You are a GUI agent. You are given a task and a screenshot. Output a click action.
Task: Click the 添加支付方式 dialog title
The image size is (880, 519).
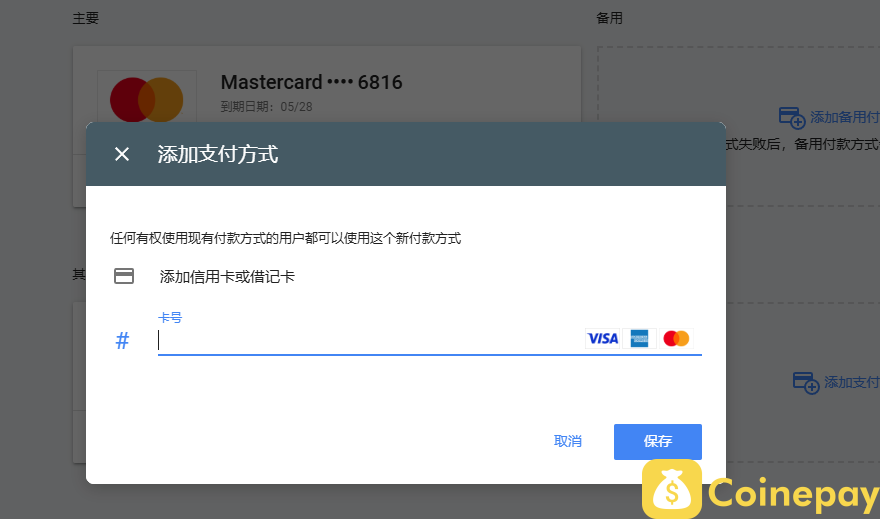[218, 154]
